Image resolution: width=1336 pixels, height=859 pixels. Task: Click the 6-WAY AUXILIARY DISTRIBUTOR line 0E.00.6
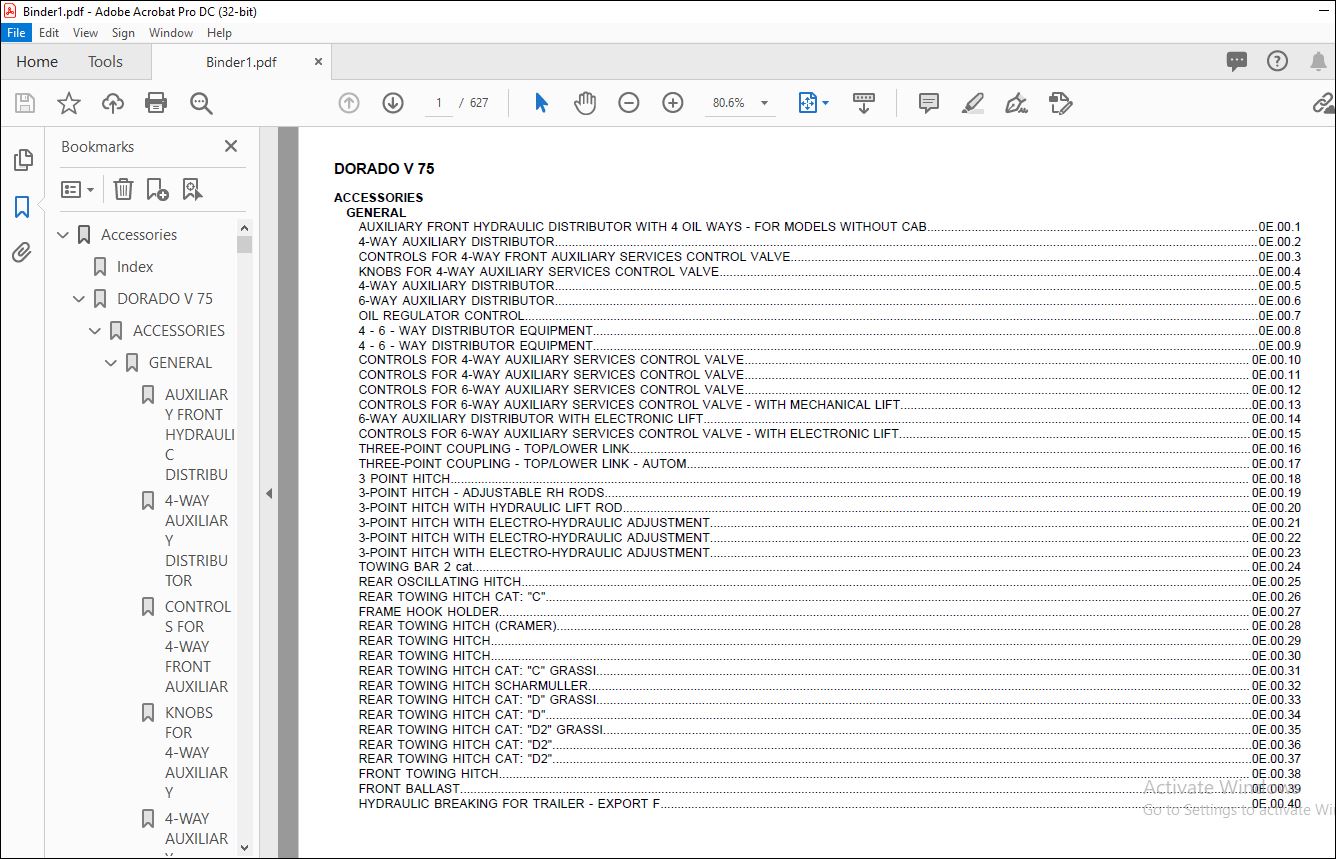click(830, 301)
